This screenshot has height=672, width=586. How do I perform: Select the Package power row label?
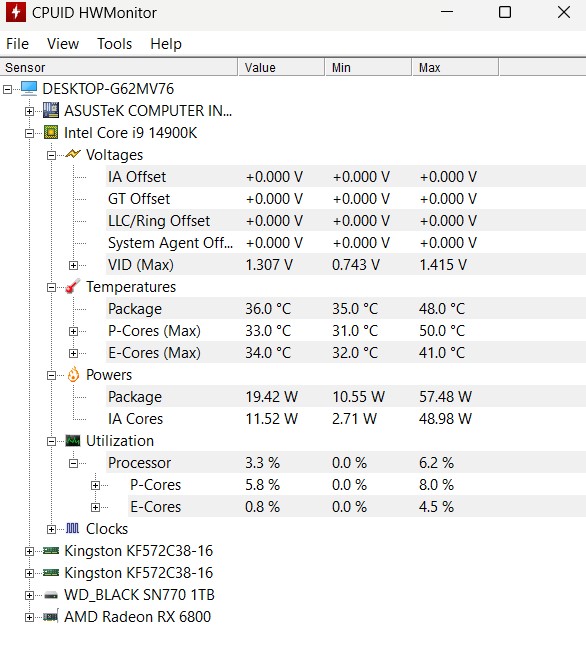135,396
